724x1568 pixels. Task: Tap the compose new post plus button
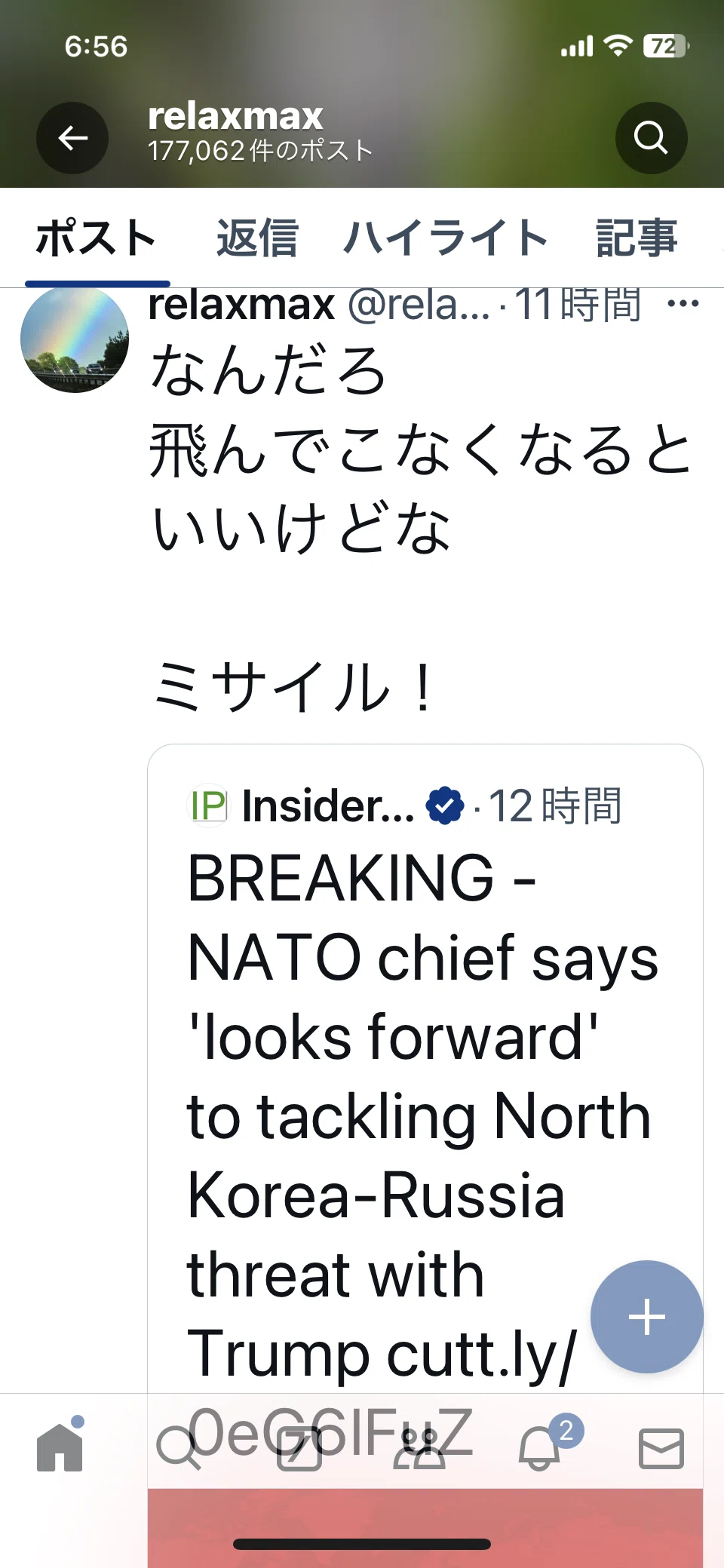click(647, 1317)
